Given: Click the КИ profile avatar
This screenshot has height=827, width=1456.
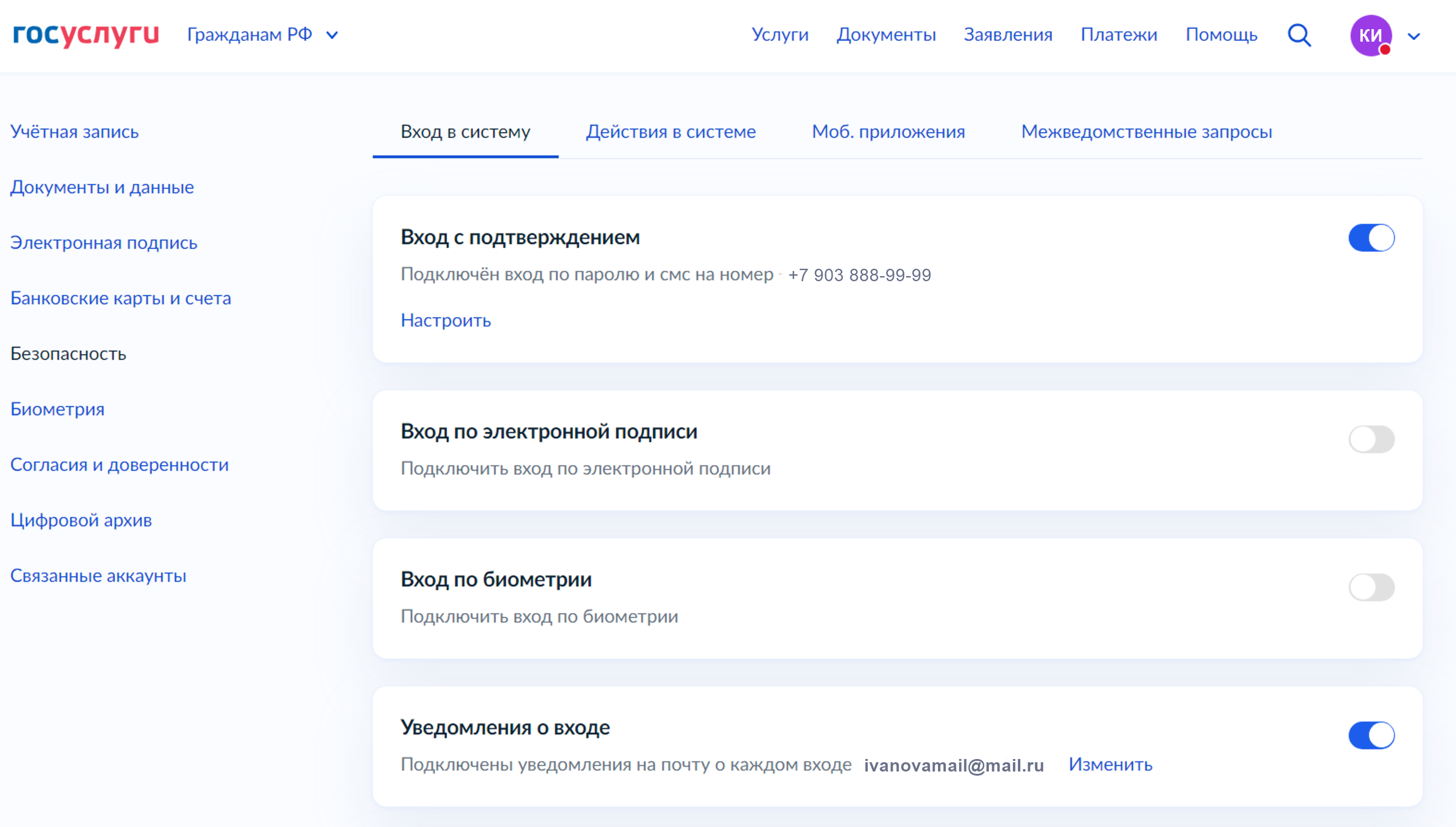Looking at the screenshot, I should tap(1371, 35).
